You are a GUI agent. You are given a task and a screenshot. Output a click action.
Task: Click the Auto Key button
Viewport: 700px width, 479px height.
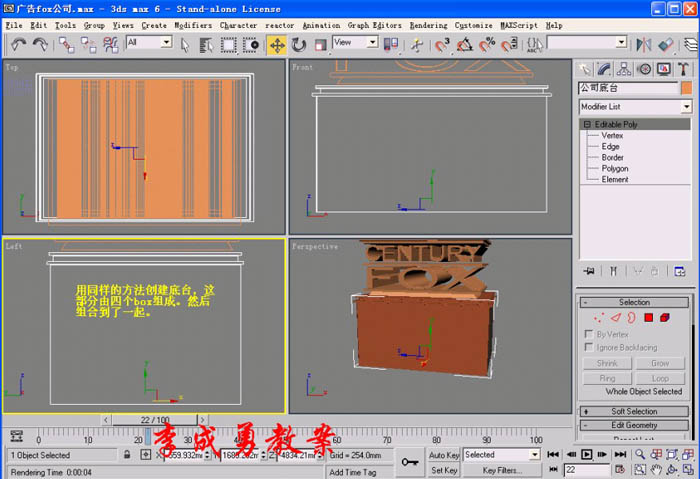444,455
